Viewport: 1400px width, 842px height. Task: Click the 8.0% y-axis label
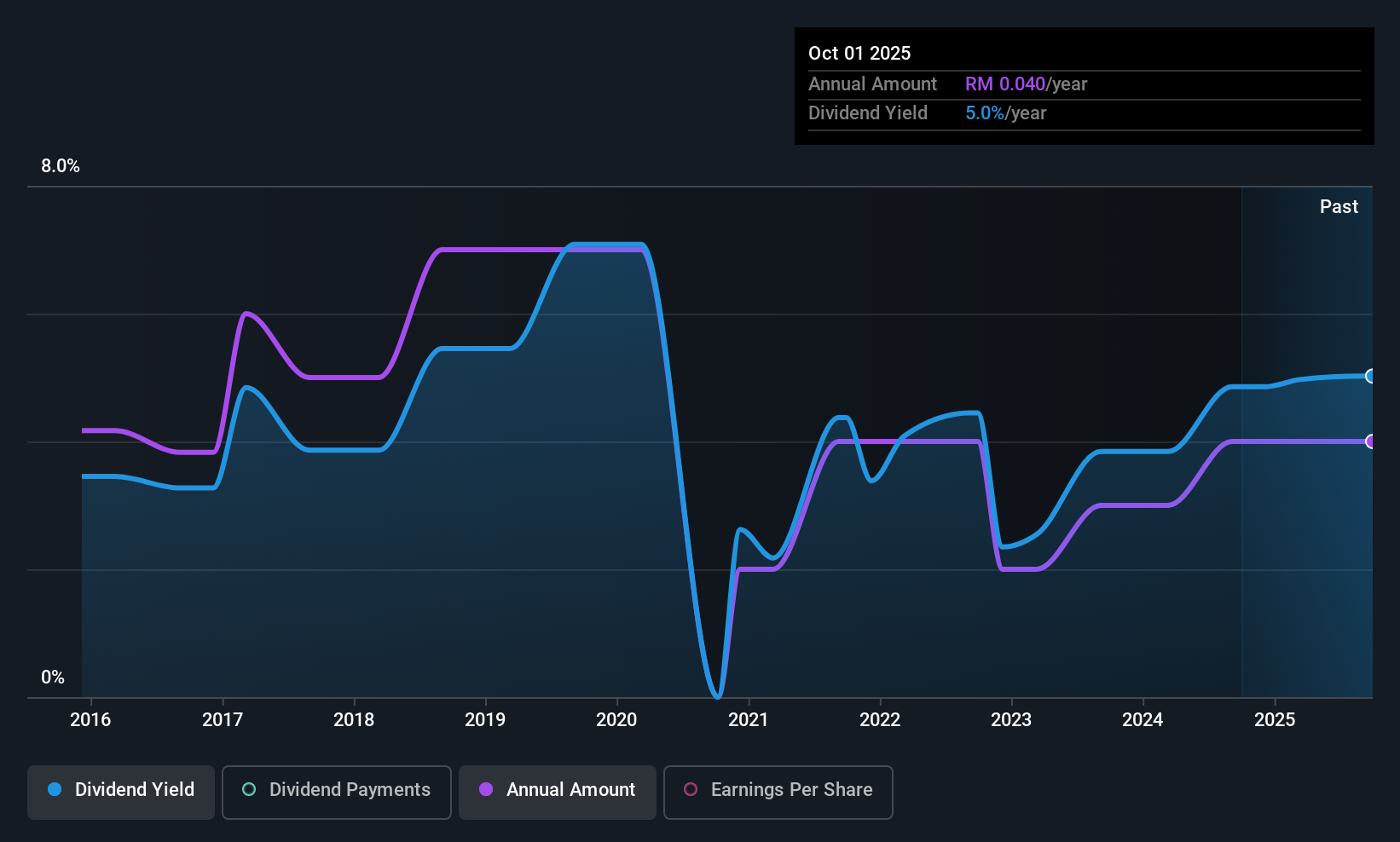coord(61,166)
